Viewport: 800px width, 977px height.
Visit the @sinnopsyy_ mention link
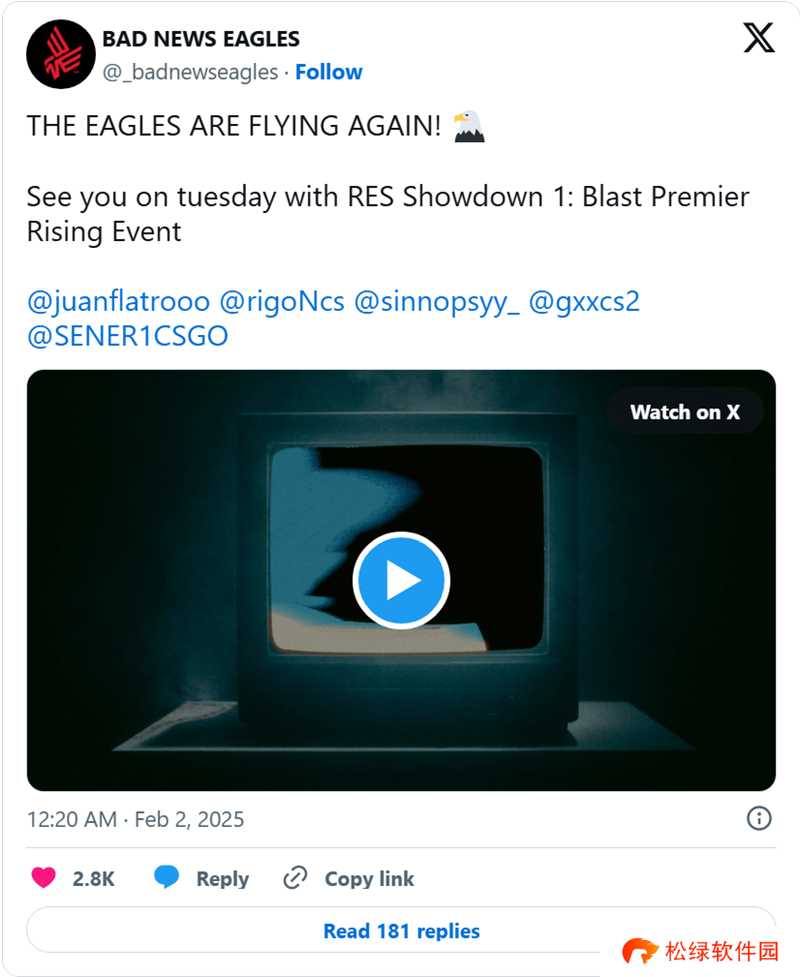click(x=436, y=301)
